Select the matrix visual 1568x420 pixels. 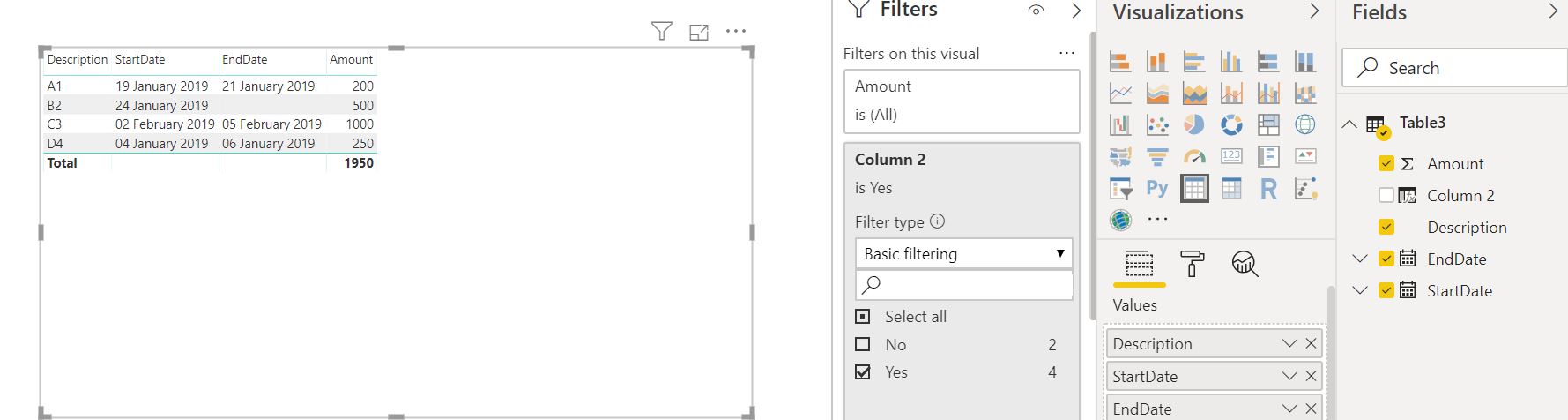[1231, 188]
